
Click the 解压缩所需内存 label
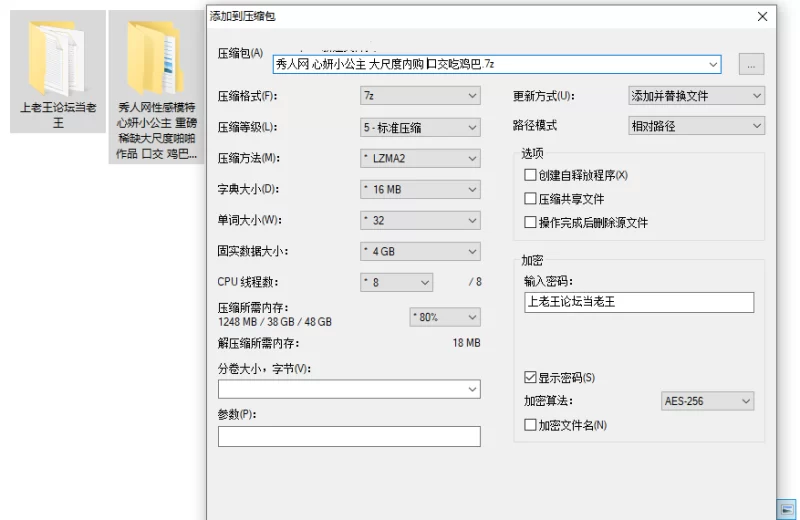(x=259, y=343)
